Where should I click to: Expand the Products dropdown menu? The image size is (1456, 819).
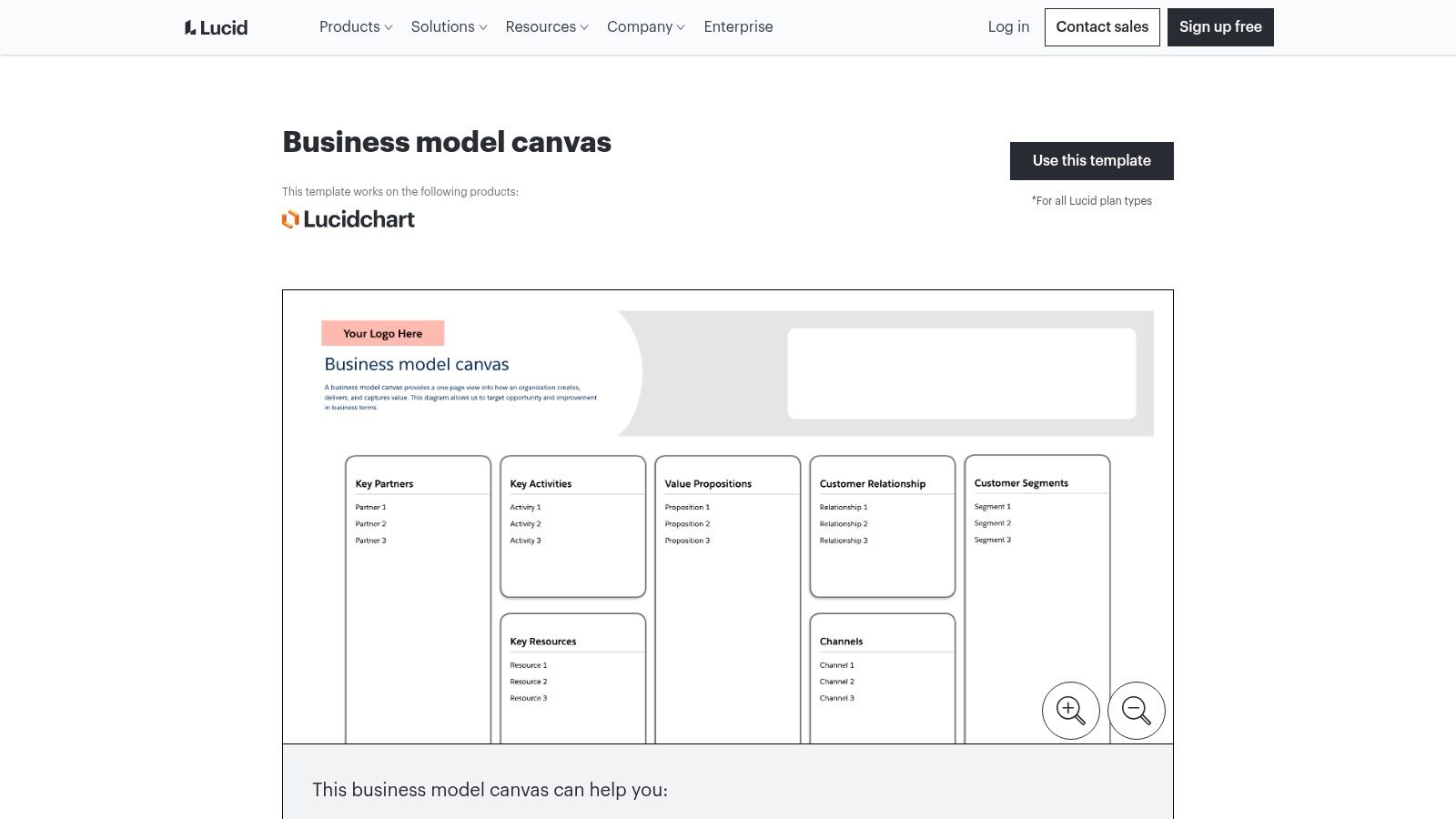355,27
